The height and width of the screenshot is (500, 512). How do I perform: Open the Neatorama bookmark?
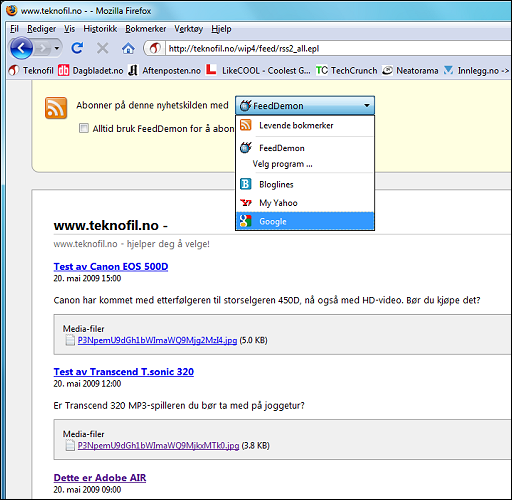click(410, 71)
